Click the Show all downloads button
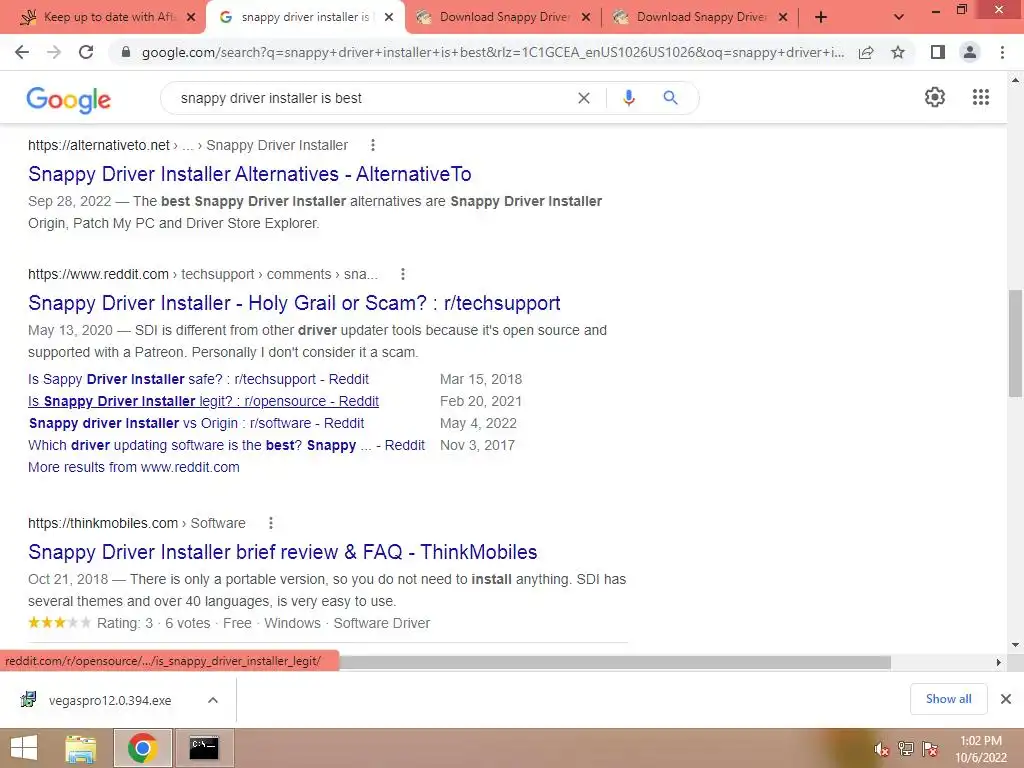Image resolution: width=1024 pixels, height=768 pixels. tap(948, 699)
